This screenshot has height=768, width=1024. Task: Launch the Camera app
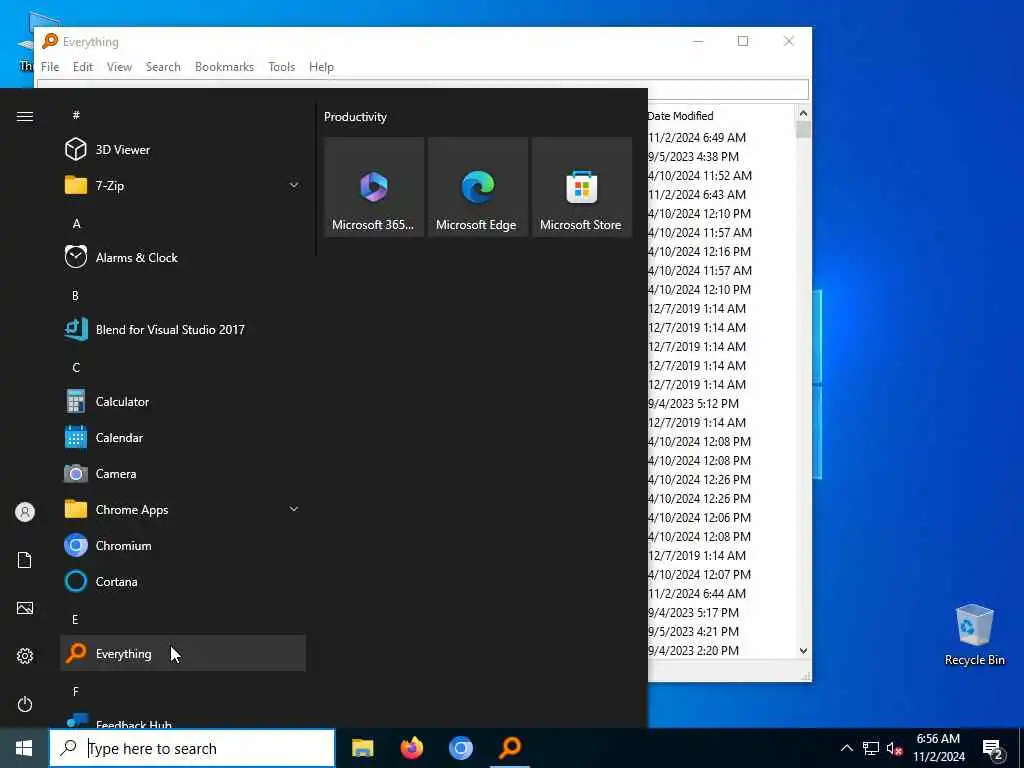[x=183, y=473]
